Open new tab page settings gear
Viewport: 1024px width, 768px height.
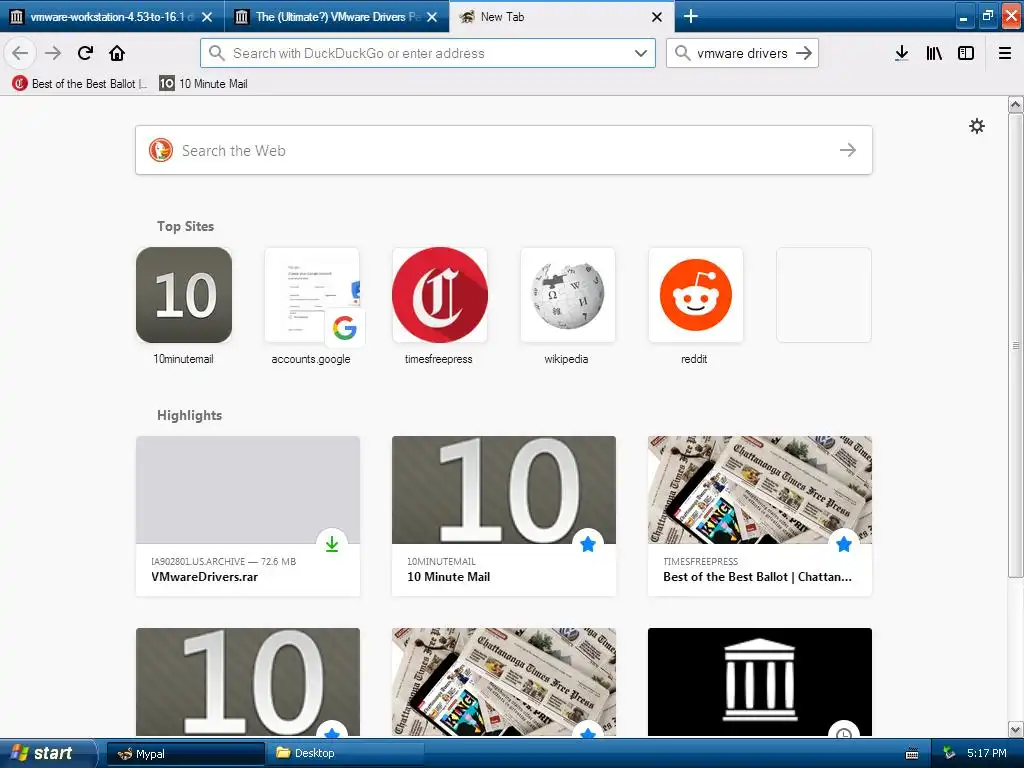[x=977, y=126]
